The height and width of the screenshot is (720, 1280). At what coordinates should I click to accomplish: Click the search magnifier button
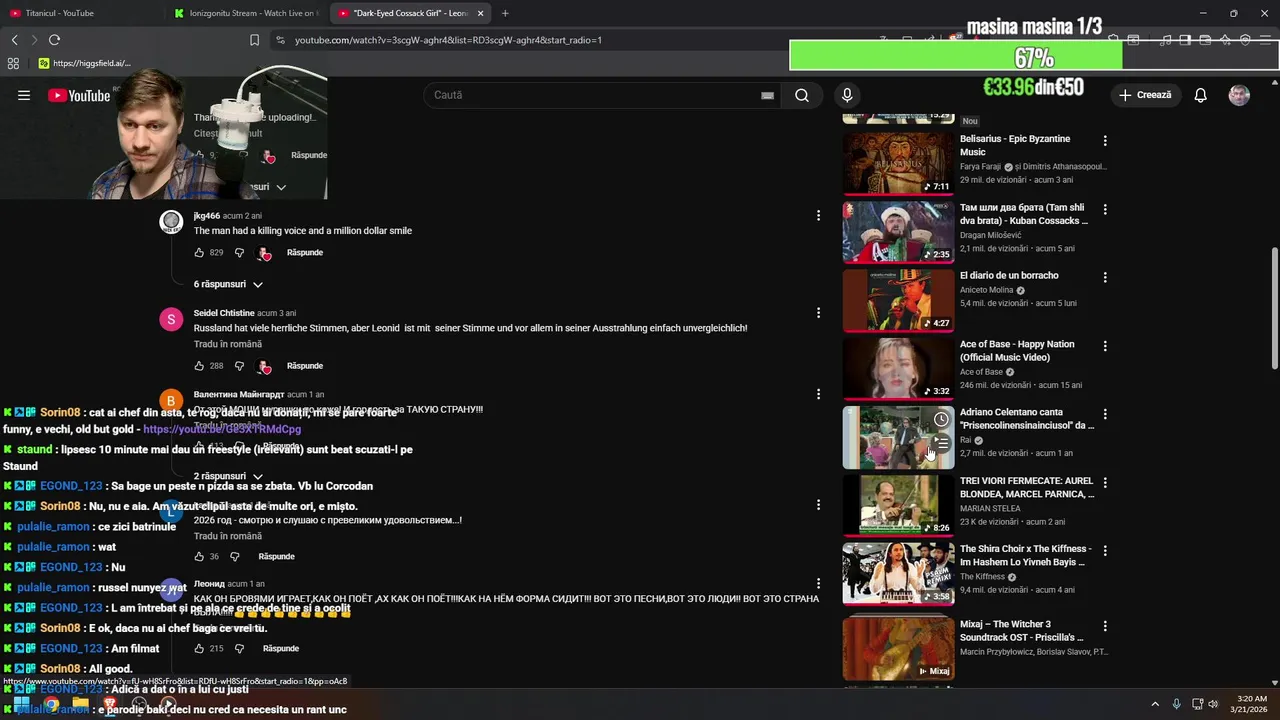802,95
